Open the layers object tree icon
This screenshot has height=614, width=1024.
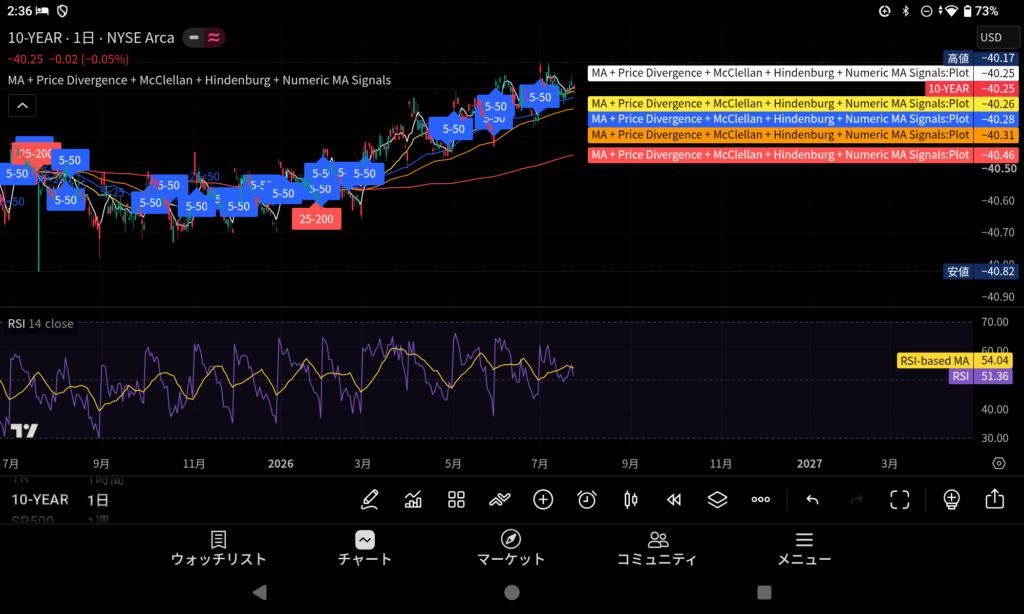click(x=717, y=500)
